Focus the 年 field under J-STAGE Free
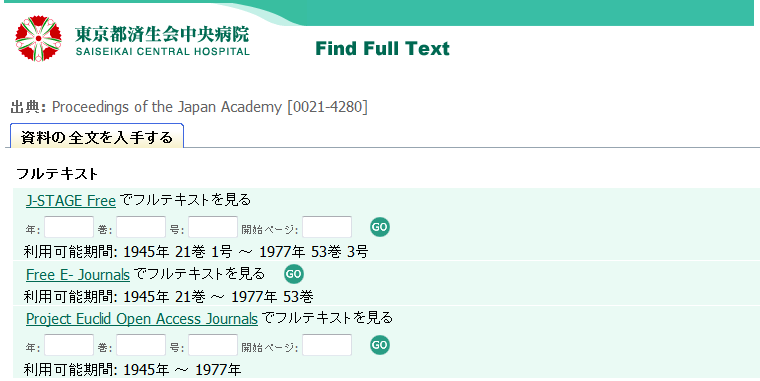The height and width of the screenshot is (381, 760). point(69,227)
